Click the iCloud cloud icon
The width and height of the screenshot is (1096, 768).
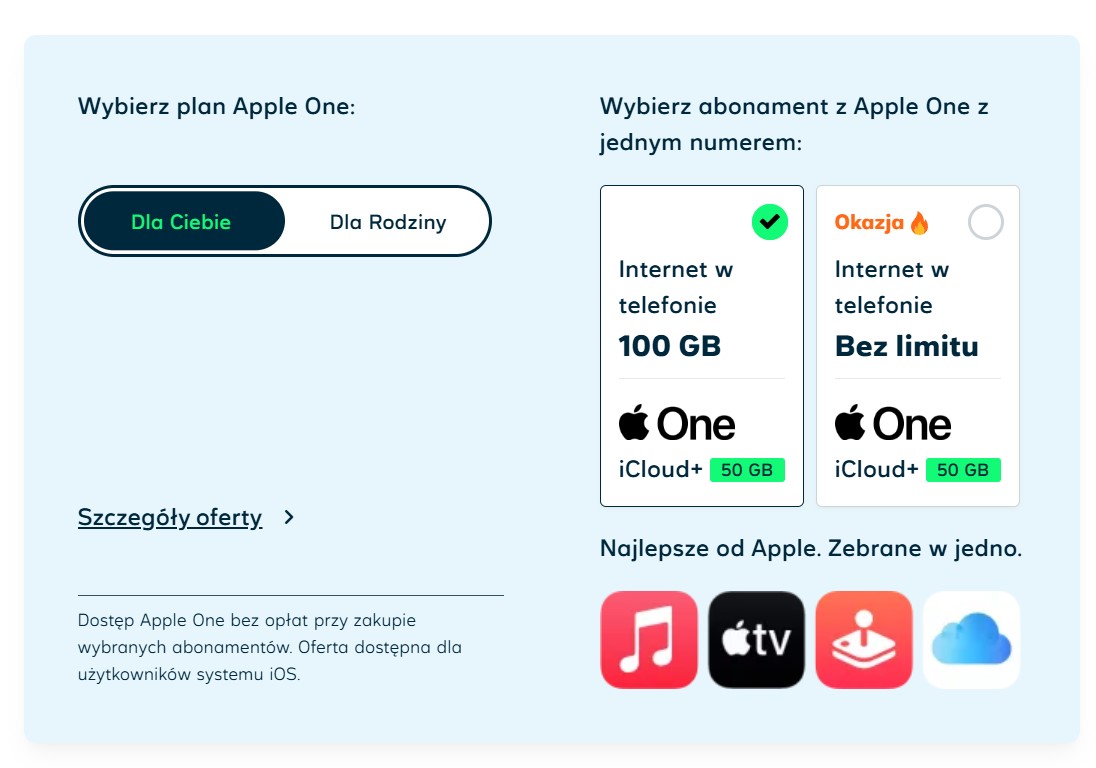(x=971, y=640)
